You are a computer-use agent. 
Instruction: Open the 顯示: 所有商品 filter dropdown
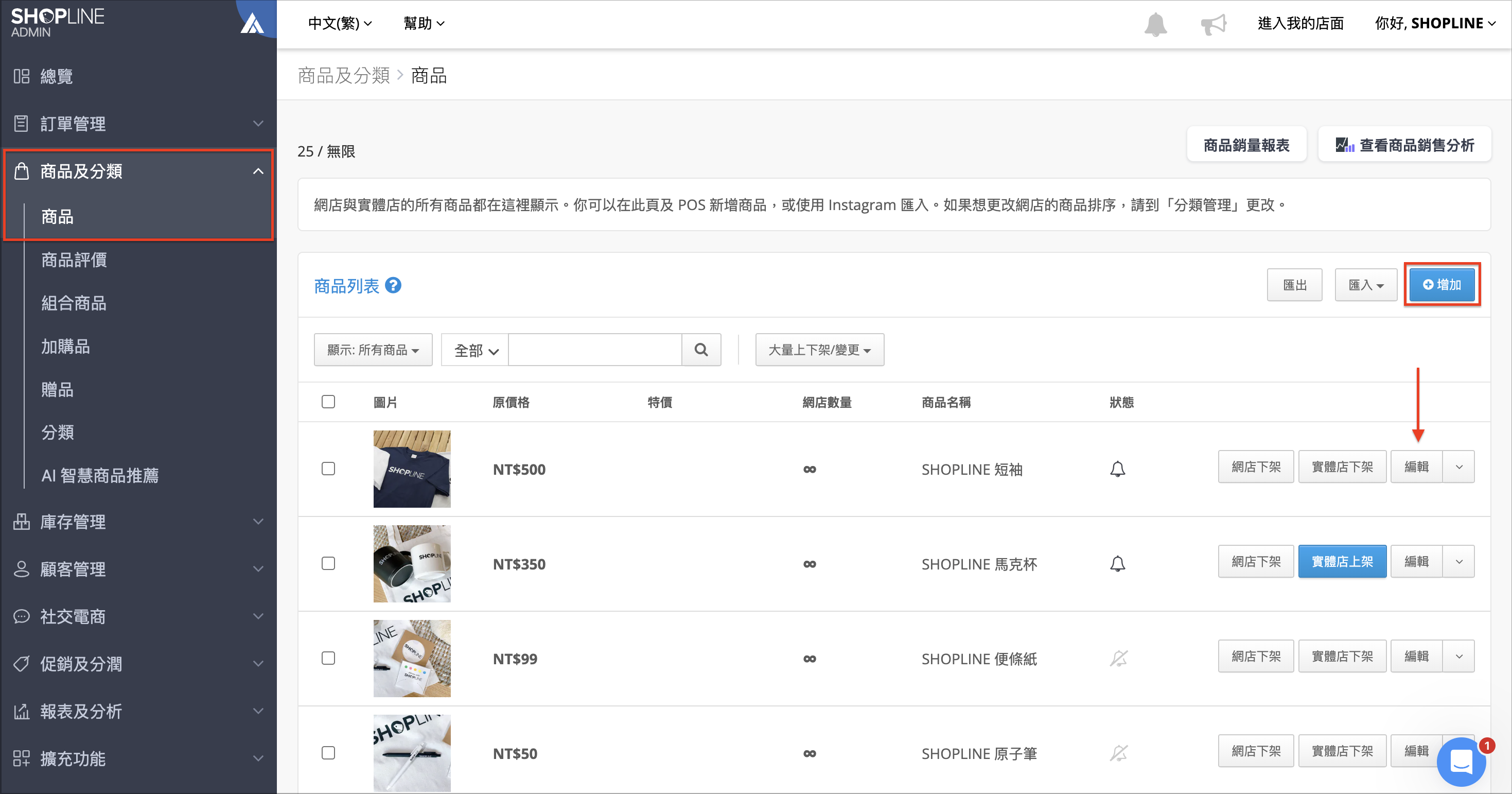tap(373, 350)
